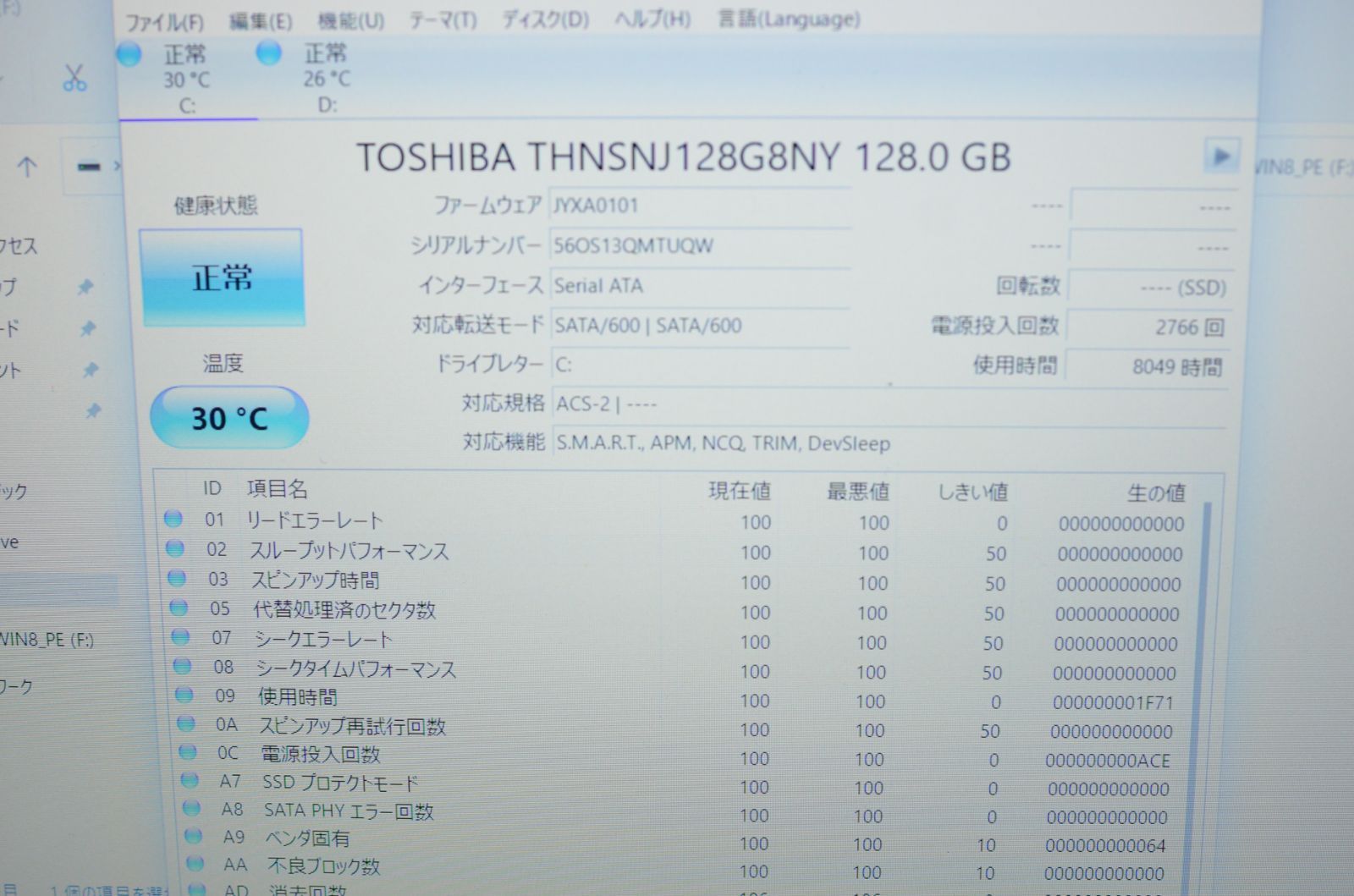Click the features field S.M.A.R.T., APM, NCQ, TRIM, DevSleep
1354x896 pixels.
(x=889, y=443)
